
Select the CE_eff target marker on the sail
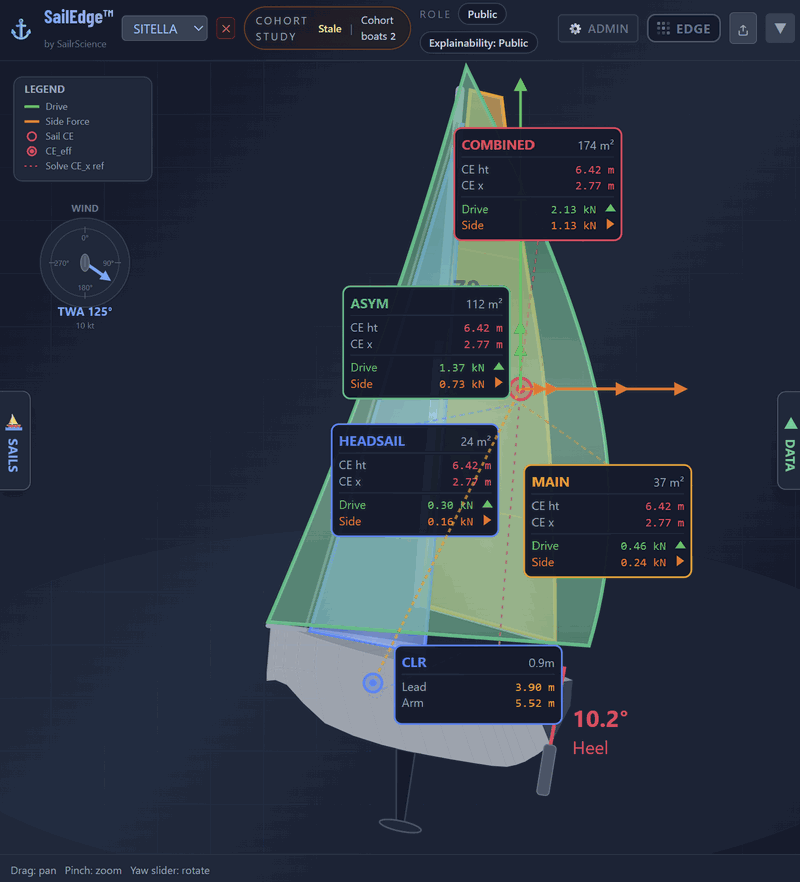[521, 389]
